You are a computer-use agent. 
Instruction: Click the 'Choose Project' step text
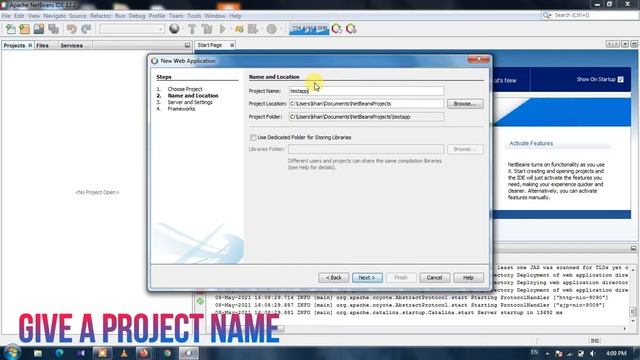coord(185,89)
